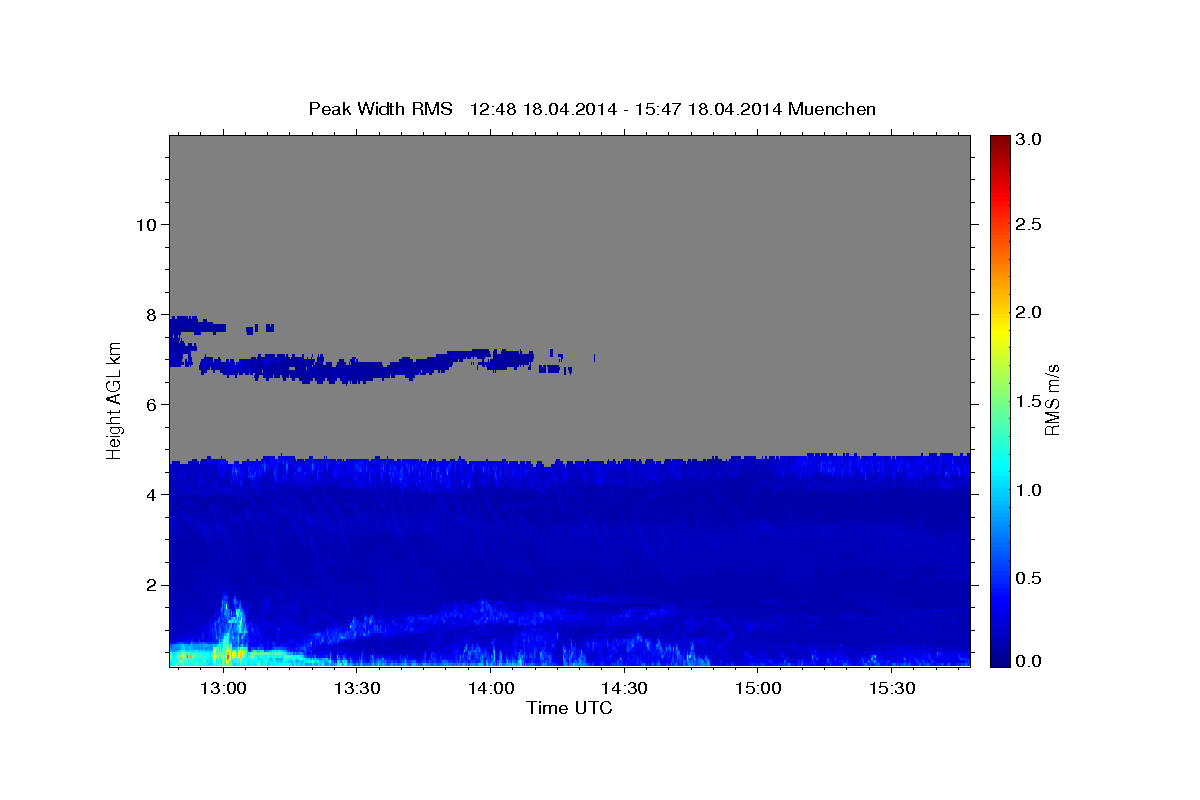The image size is (1200, 800).
Task: Click the height axis label 10
Action: [145, 224]
